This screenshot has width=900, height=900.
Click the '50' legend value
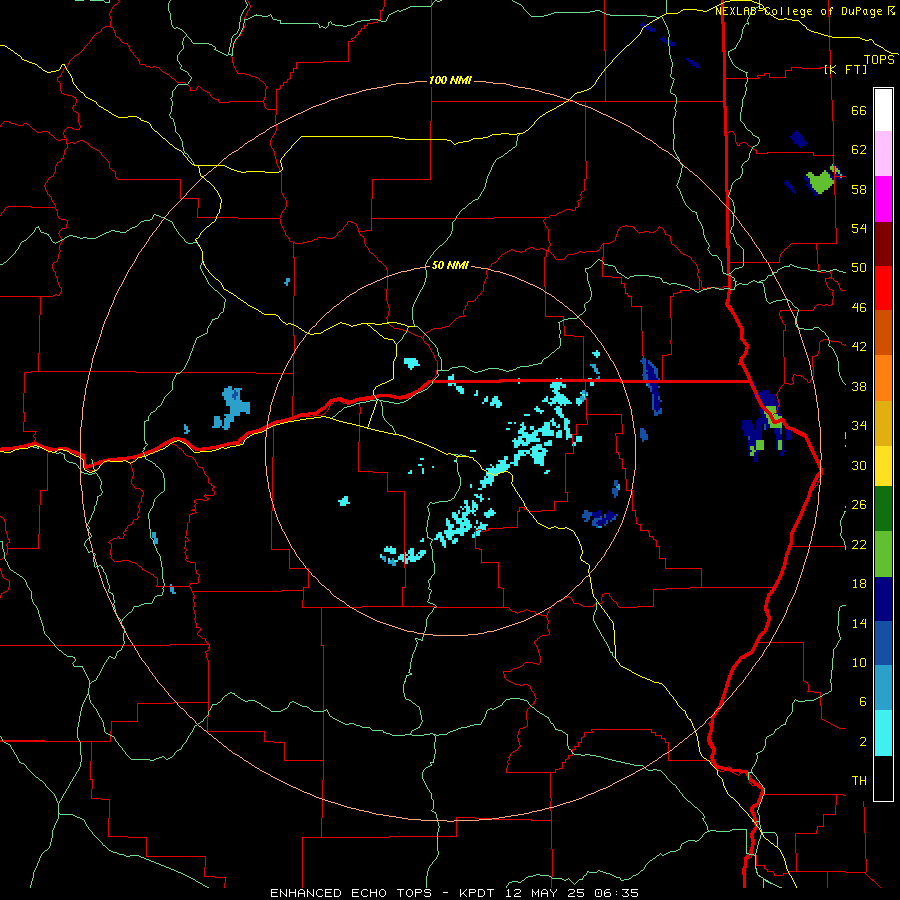click(x=859, y=268)
